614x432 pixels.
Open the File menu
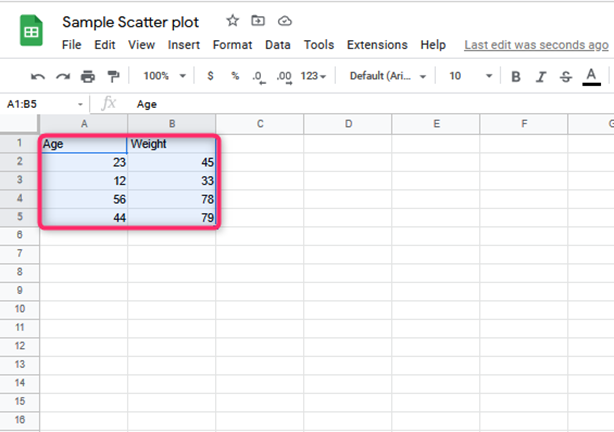pos(72,45)
